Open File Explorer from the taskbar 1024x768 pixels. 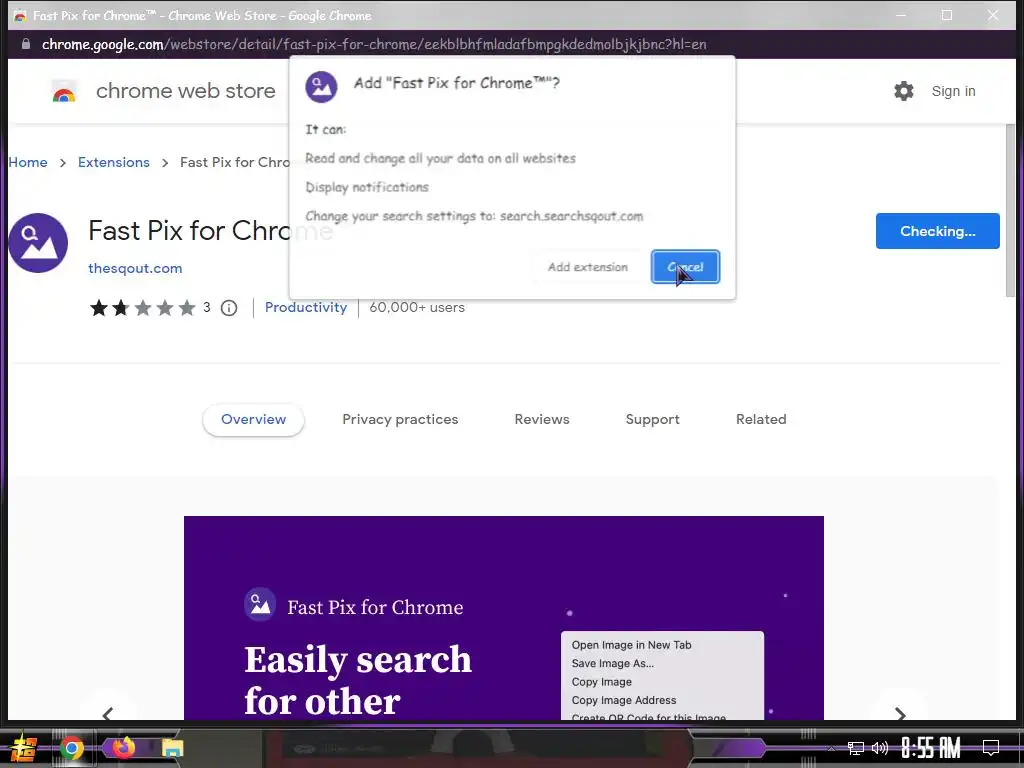click(x=172, y=748)
